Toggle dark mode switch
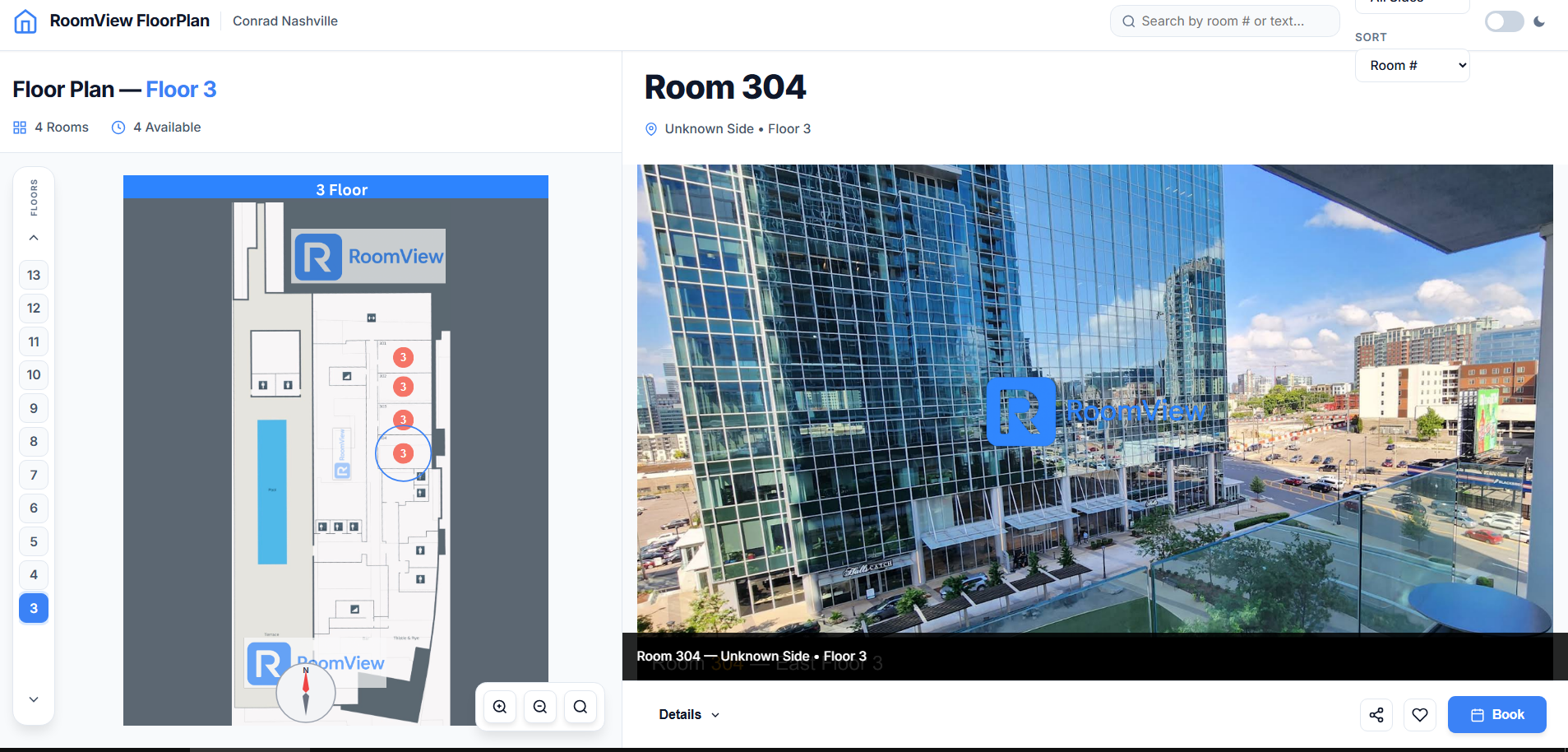This screenshot has width=1568, height=752. click(1504, 22)
